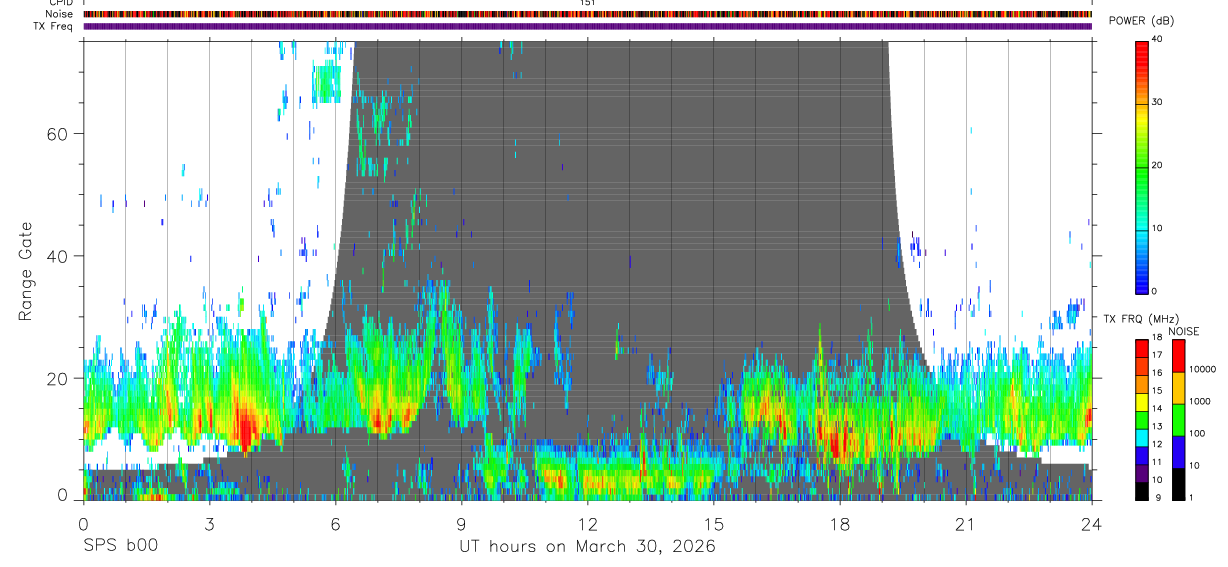Click the 11 tick on TX FRQ scale

pyautogui.click(x=1157, y=462)
